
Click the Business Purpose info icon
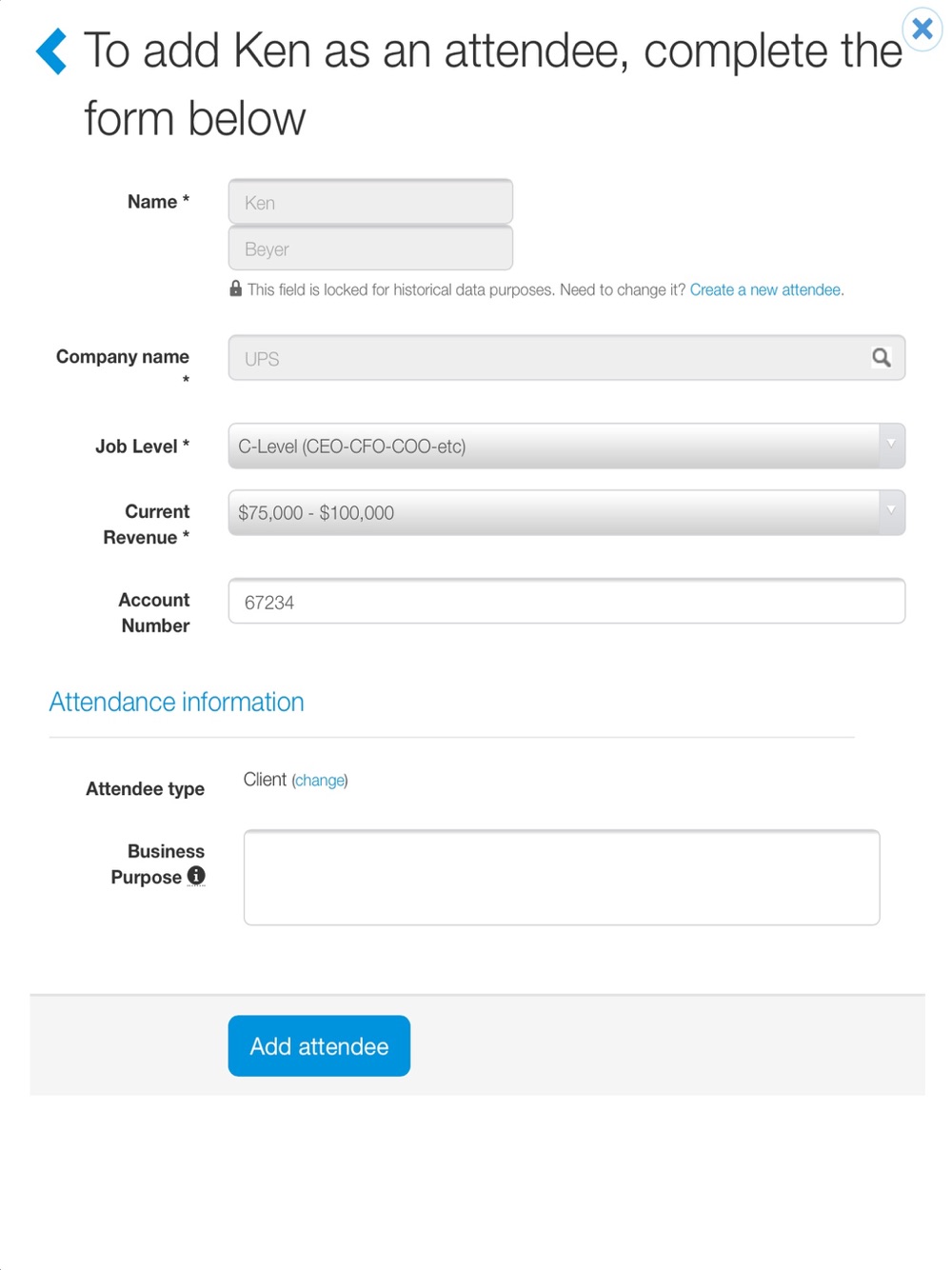click(196, 876)
